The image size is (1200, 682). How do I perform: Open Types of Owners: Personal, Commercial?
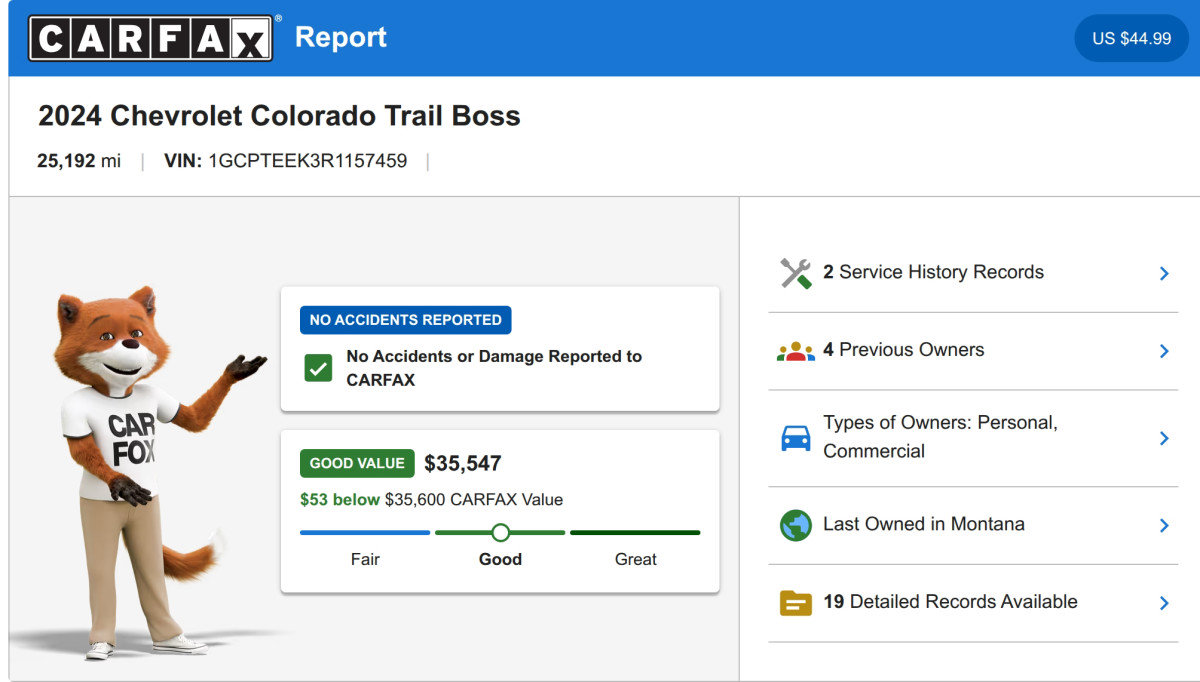[x=973, y=438]
